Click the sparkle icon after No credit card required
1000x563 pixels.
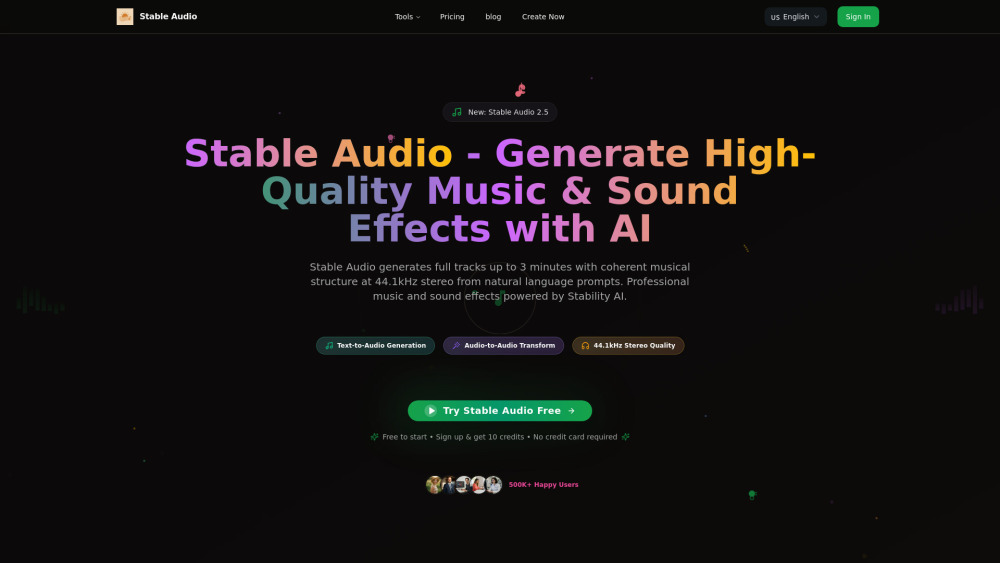(626, 437)
